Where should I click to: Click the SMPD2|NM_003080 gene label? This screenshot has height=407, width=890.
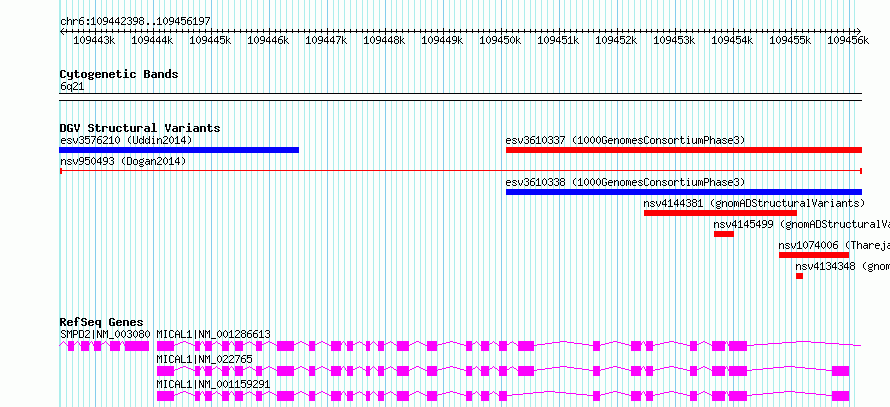[105, 334]
